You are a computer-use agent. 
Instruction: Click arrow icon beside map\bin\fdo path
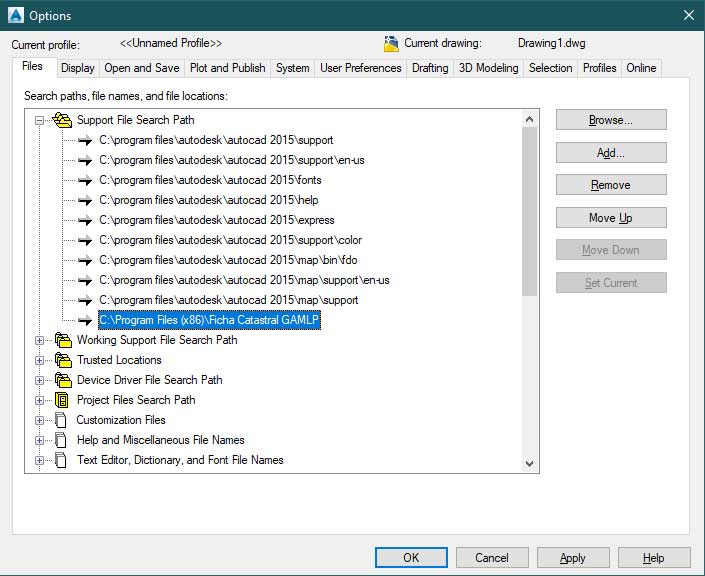(x=85, y=260)
